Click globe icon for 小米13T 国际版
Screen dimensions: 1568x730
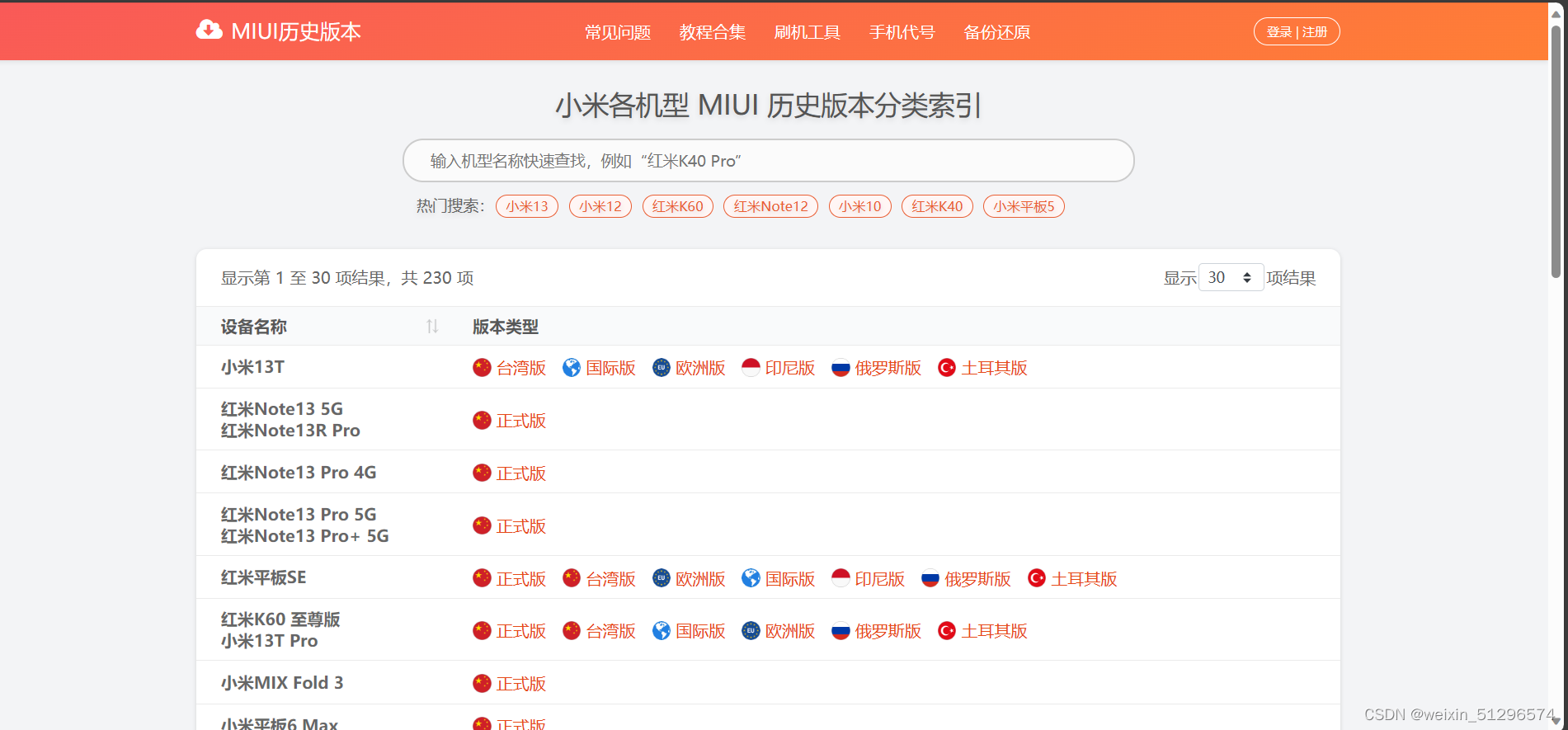(572, 368)
